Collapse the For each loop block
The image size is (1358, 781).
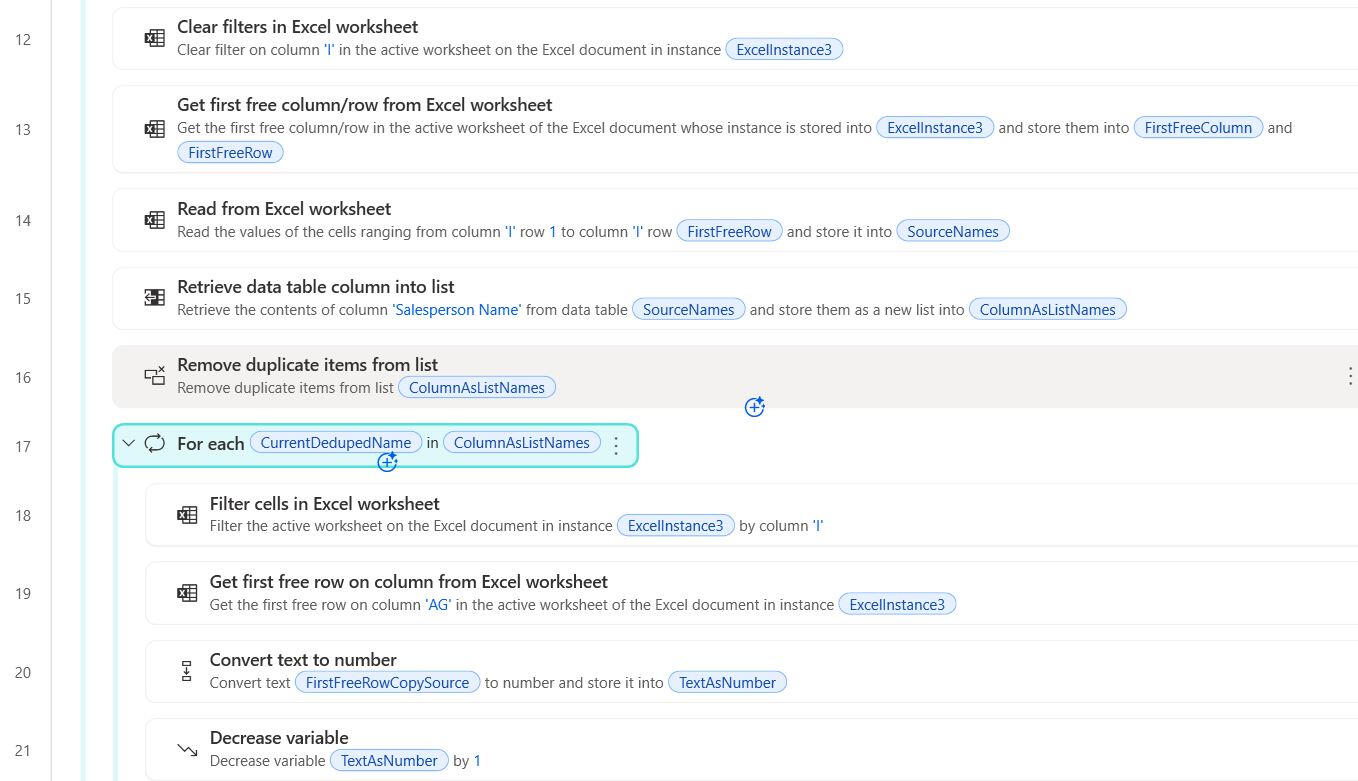[x=129, y=443]
